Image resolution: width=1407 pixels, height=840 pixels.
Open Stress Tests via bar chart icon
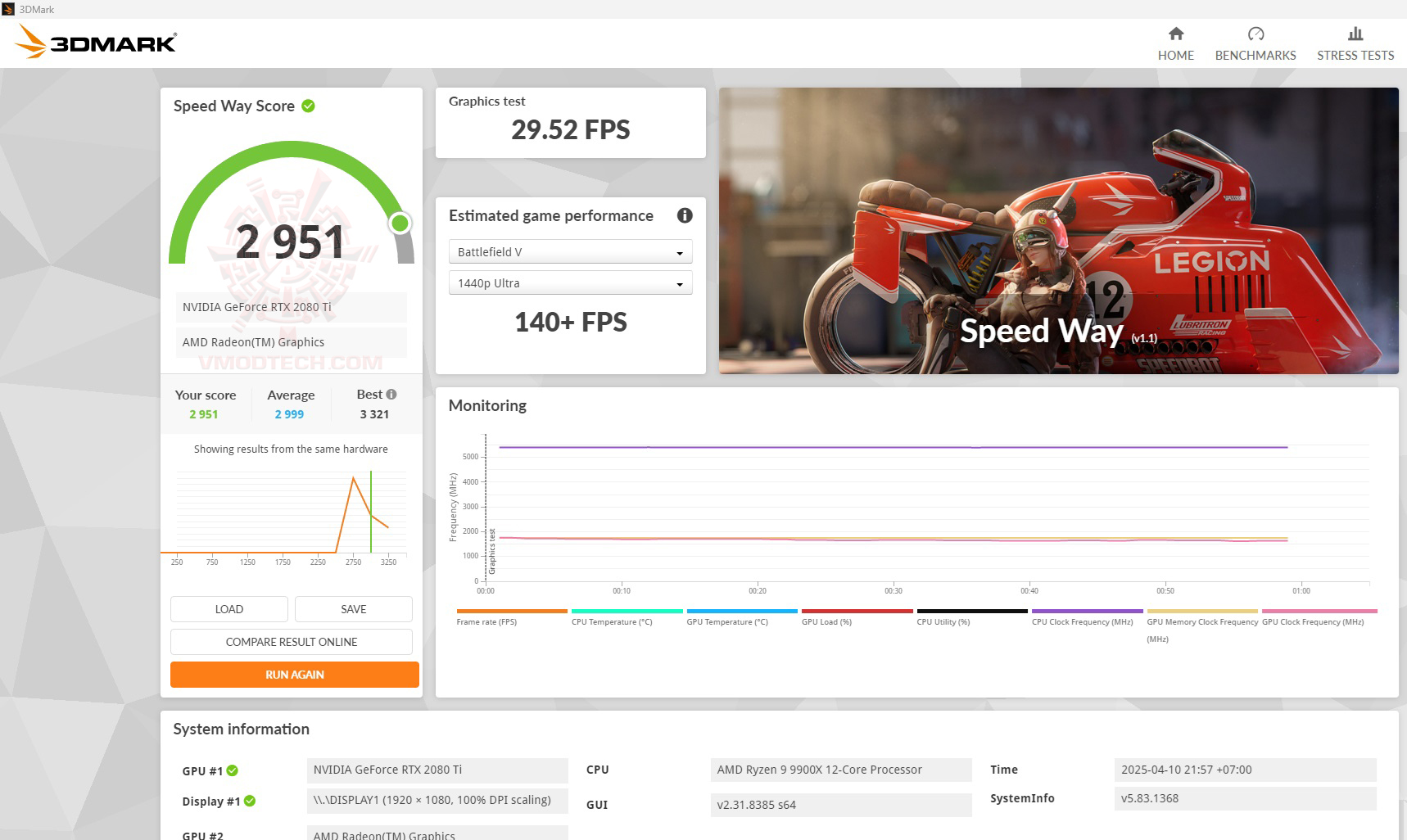pos(1355,34)
